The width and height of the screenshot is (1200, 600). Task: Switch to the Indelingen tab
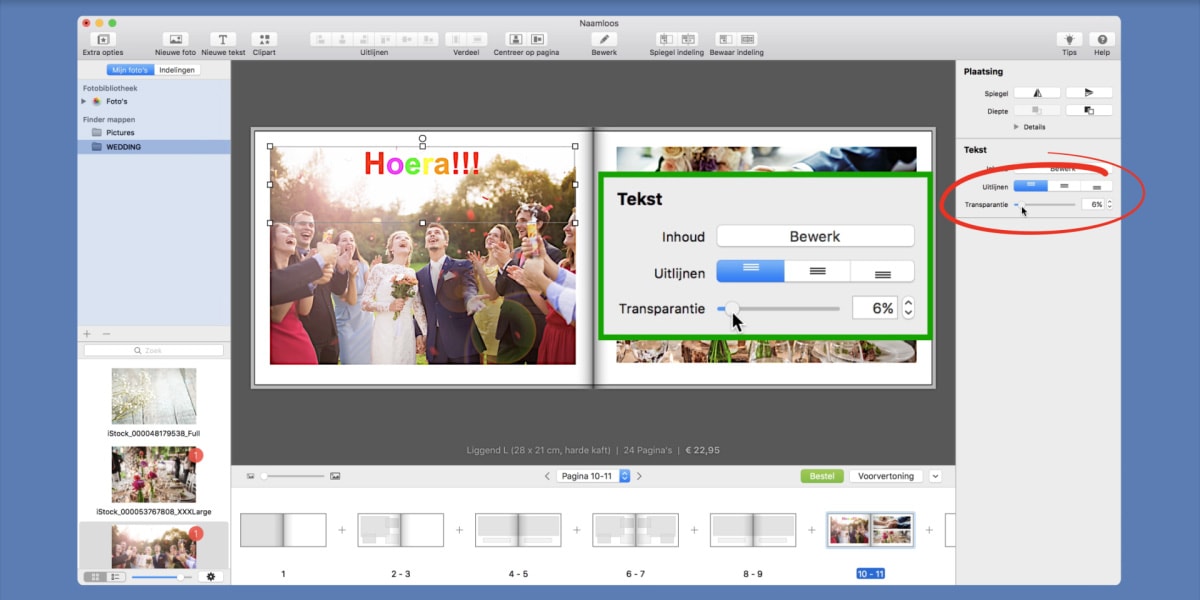[x=177, y=70]
